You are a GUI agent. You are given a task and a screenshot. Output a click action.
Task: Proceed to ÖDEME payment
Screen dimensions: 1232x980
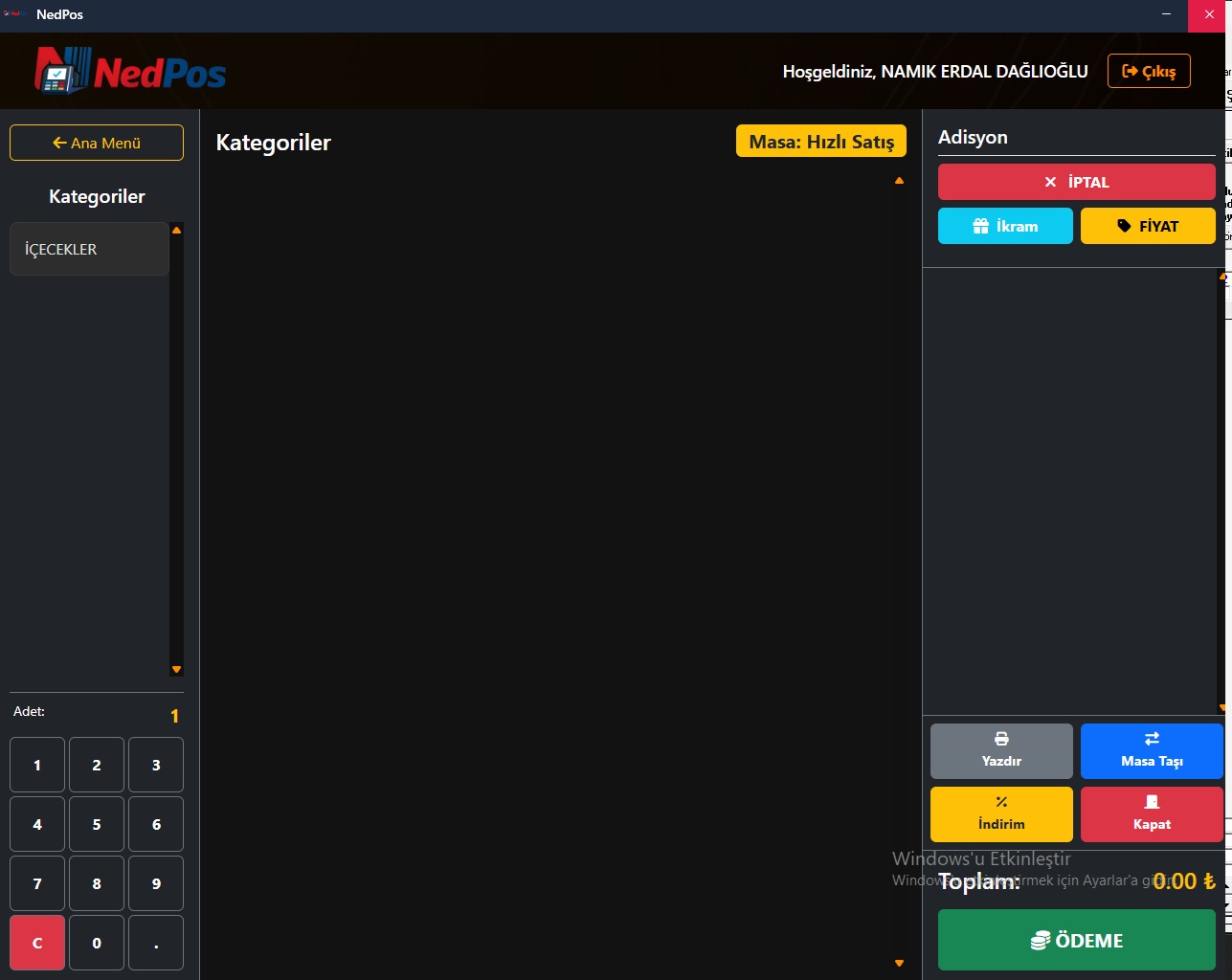1077,940
